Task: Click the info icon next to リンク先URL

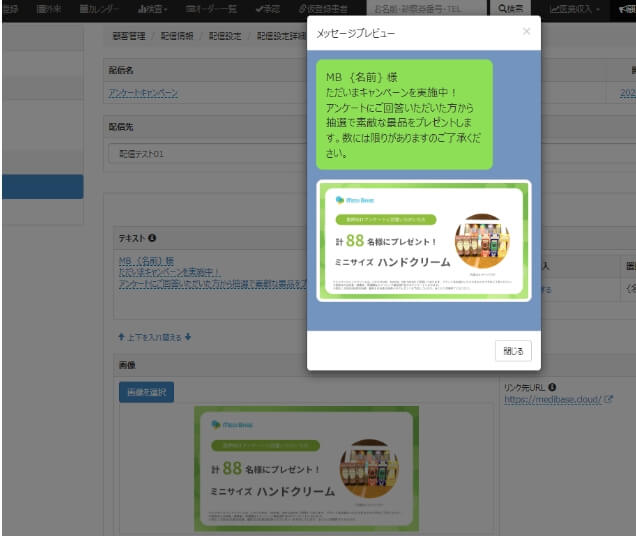Action: pos(552,387)
